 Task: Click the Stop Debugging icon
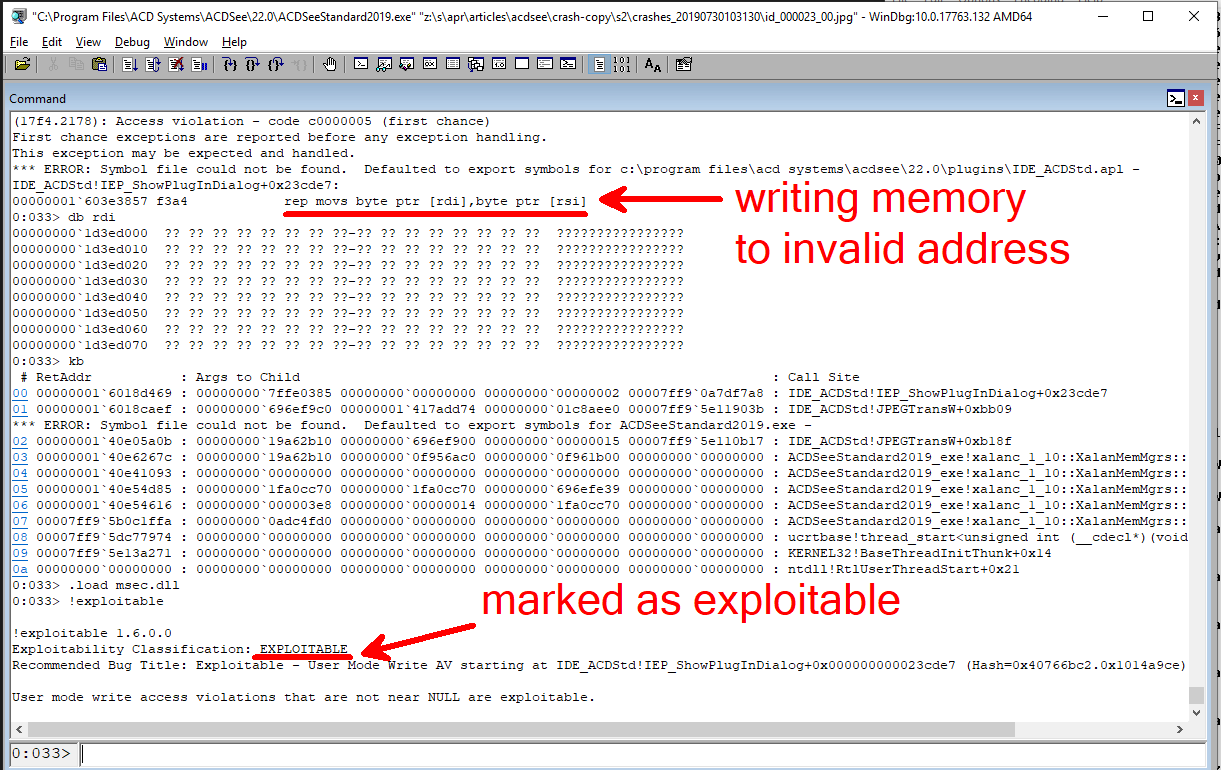pos(176,64)
